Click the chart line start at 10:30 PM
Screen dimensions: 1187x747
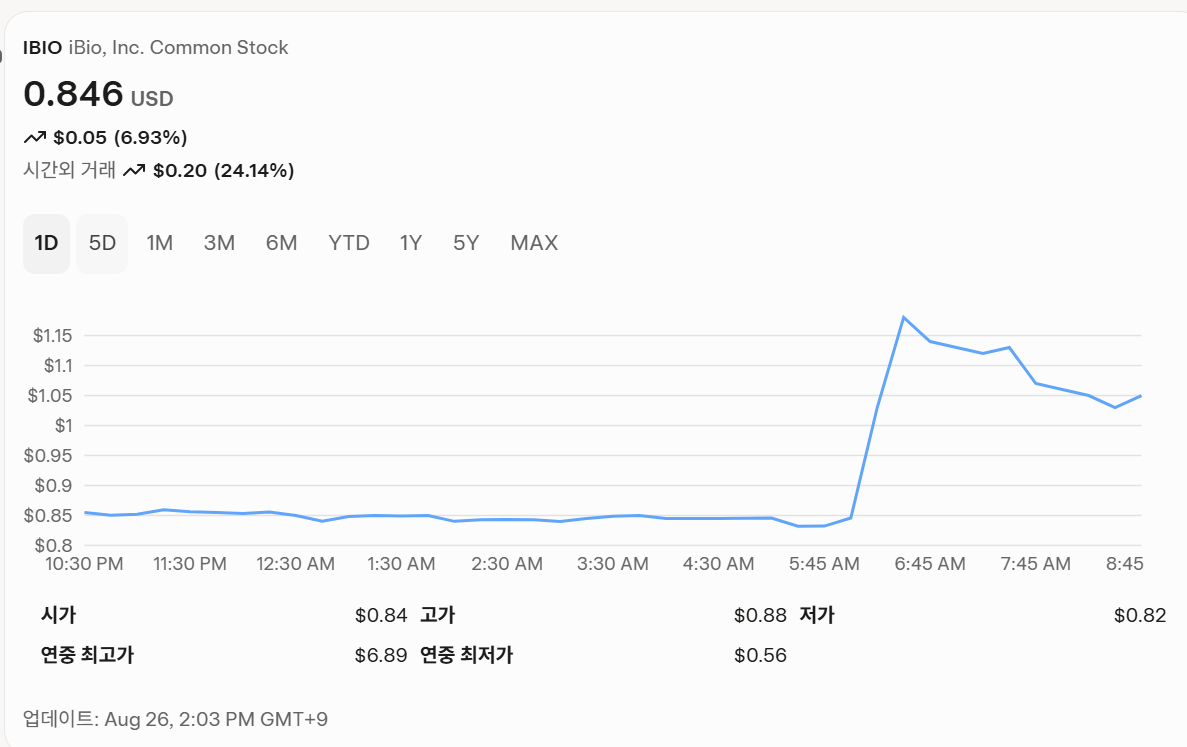point(86,512)
